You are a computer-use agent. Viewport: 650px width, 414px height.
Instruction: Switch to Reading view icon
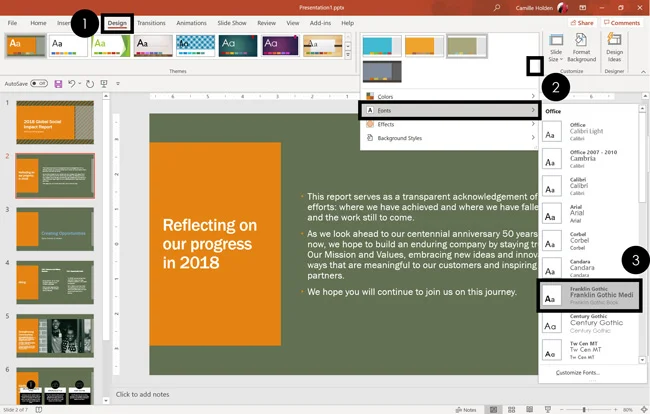click(529, 409)
